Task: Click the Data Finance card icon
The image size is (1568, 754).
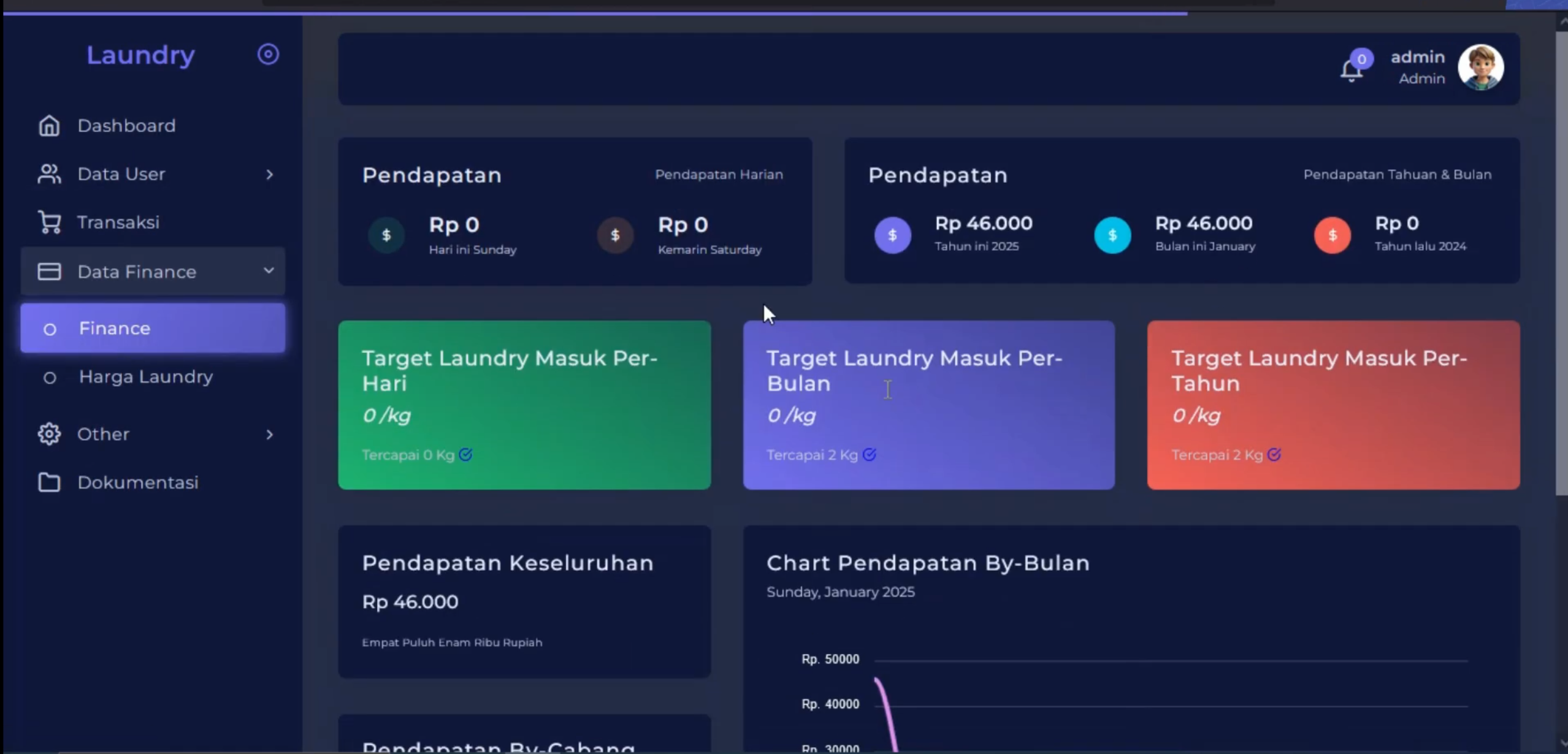Action: tap(49, 272)
